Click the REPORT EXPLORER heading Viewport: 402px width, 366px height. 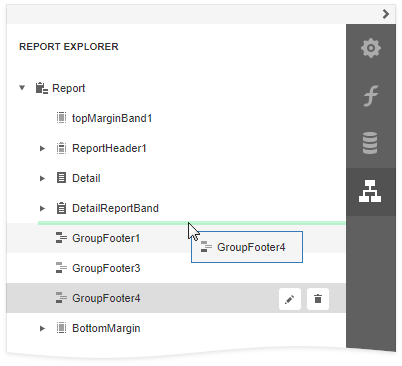click(x=69, y=47)
